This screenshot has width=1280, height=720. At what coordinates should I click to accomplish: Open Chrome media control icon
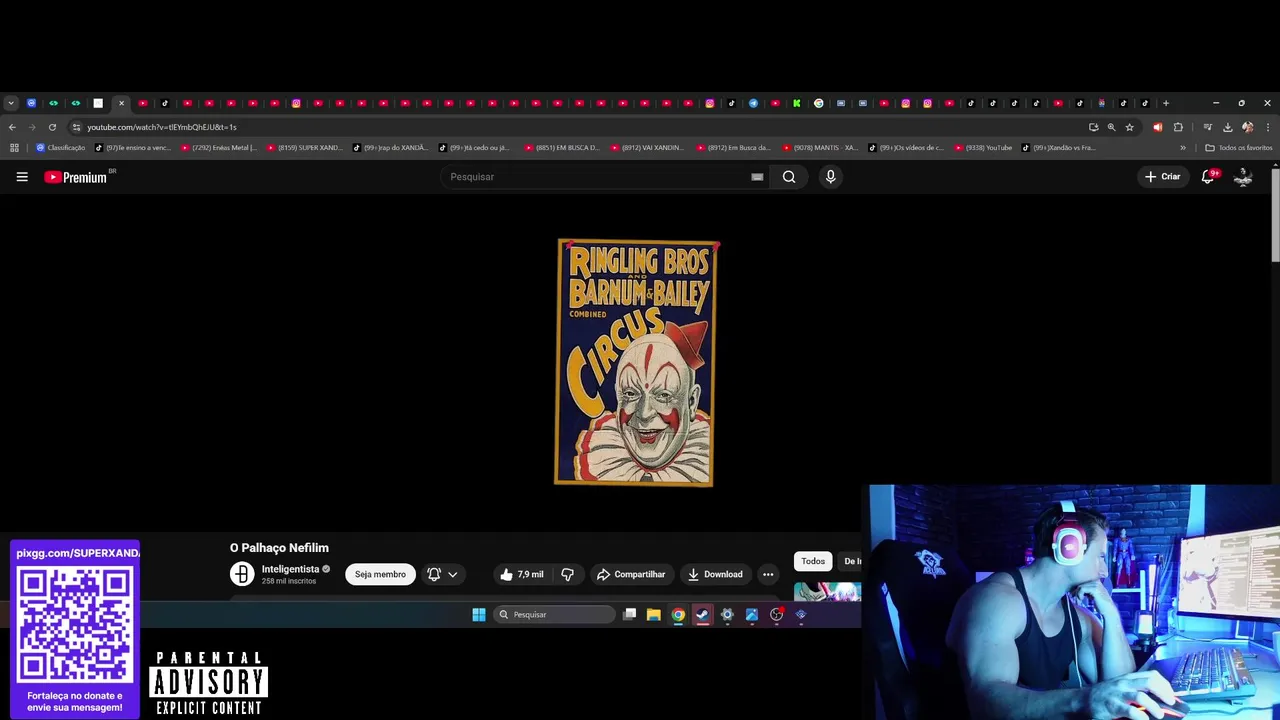[1207, 127]
